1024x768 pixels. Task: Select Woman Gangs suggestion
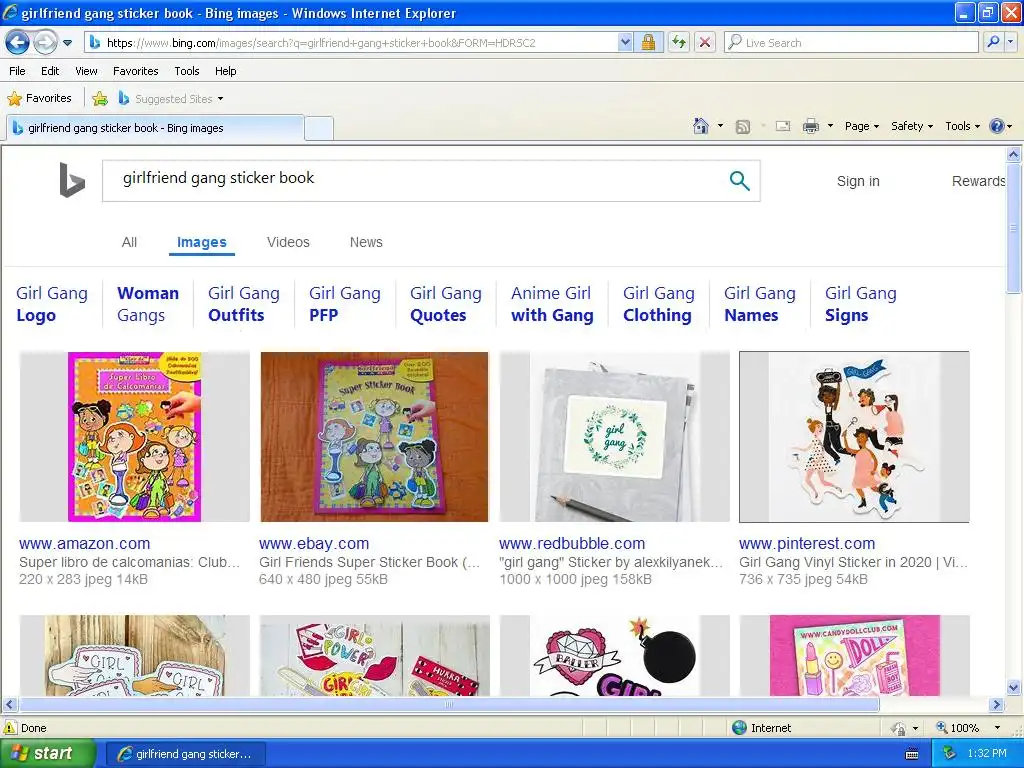(x=148, y=304)
